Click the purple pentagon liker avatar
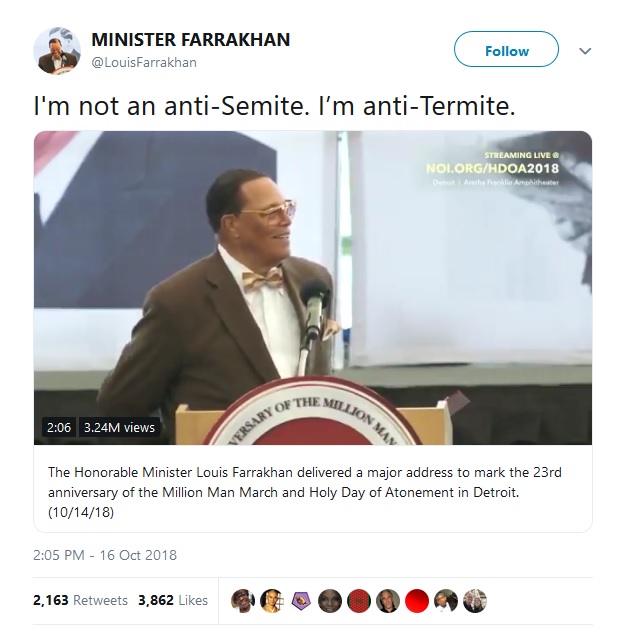Image resolution: width=617 pixels, height=629 pixels. (x=300, y=600)
